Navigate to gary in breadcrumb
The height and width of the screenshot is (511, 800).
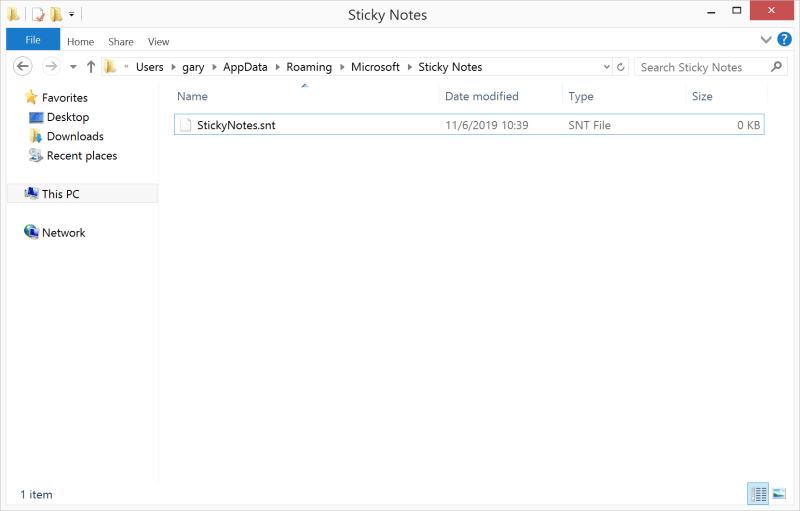pyautogui.click(x=193, y=67)
